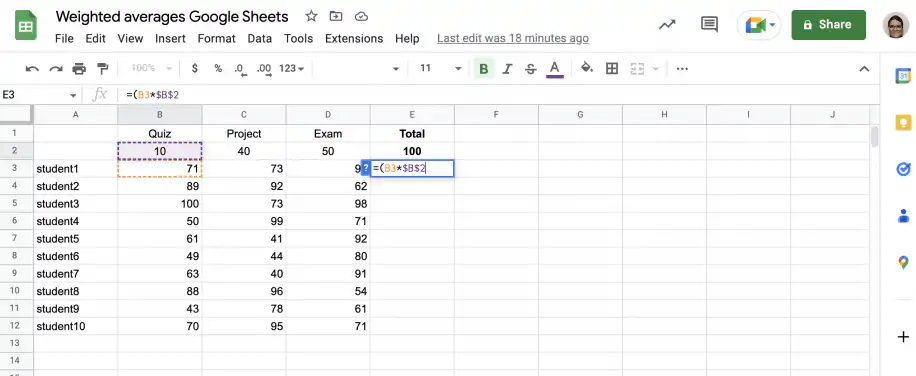Open the fill color picker
The width and height of the screenshot is (916, 376).
click(x=587, y=69)
